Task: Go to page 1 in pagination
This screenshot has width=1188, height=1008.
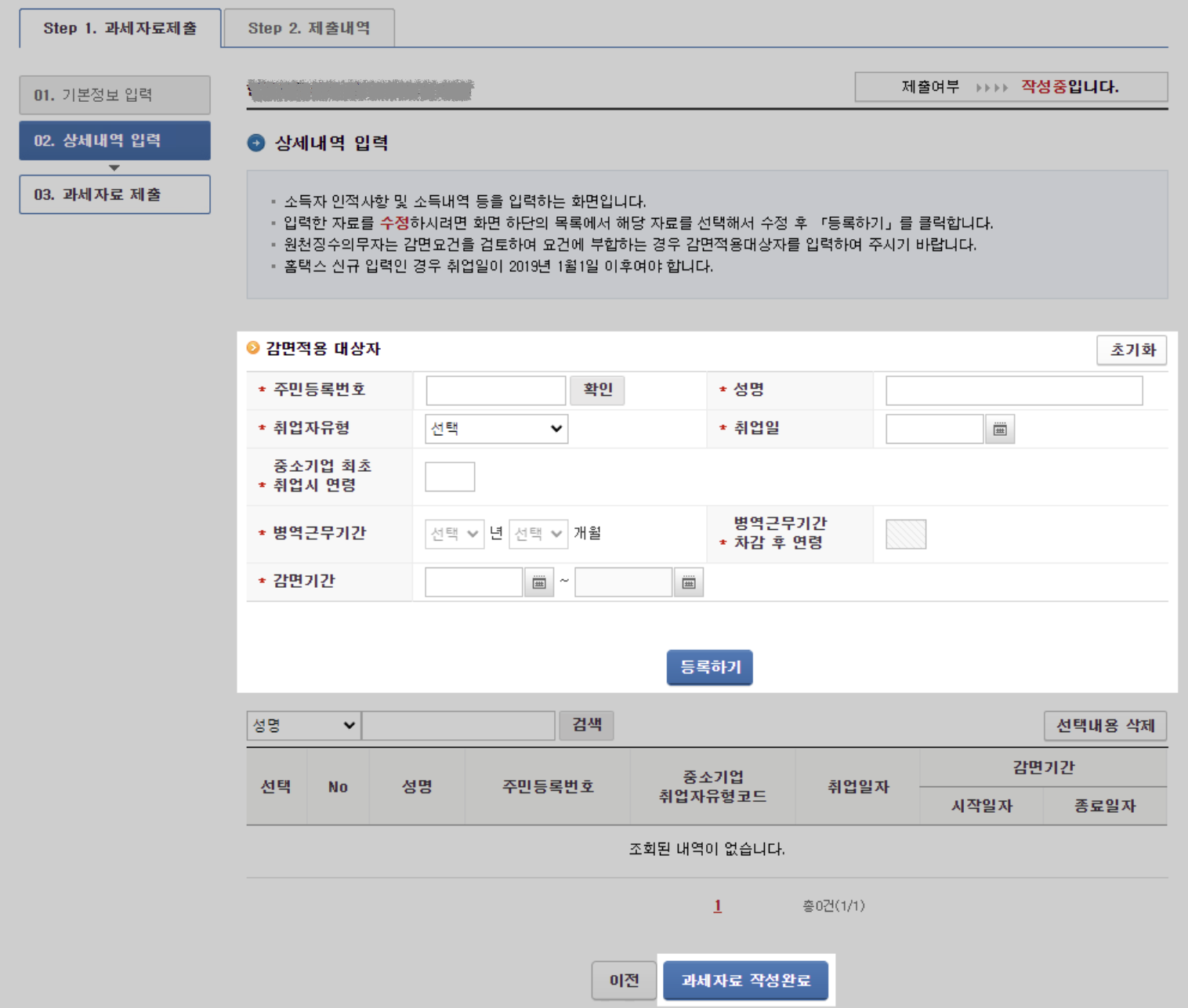Action: 717,906
